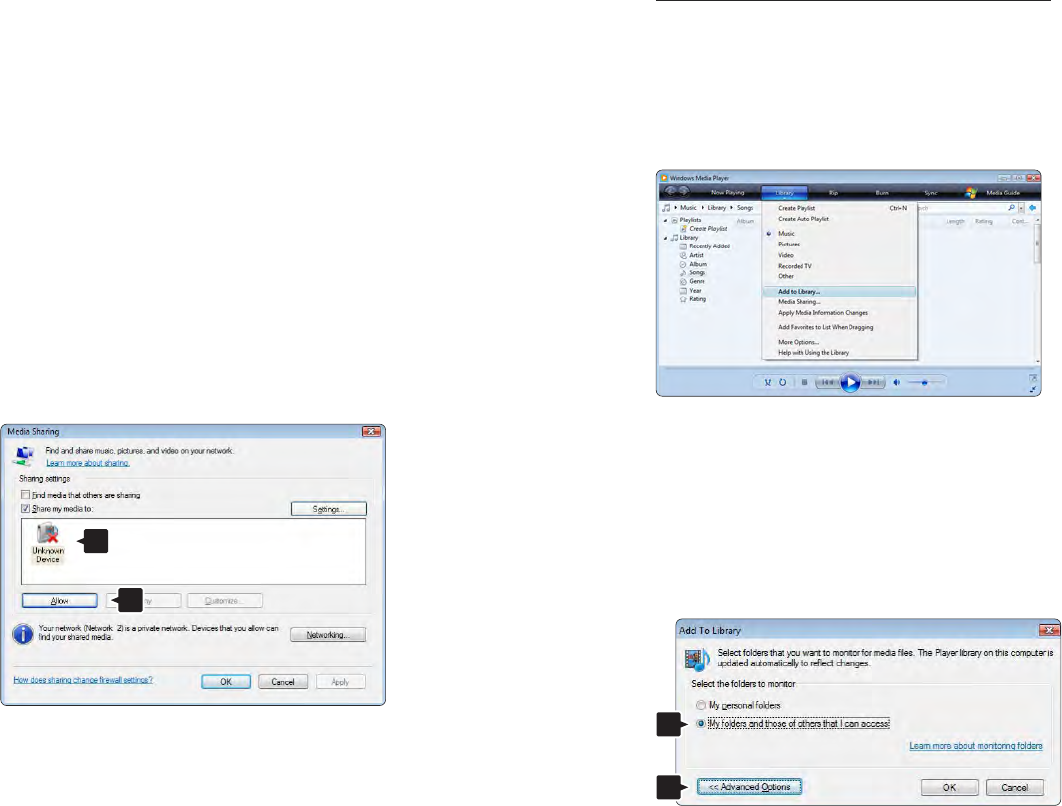Click the Customize... button

pos(224,601)
